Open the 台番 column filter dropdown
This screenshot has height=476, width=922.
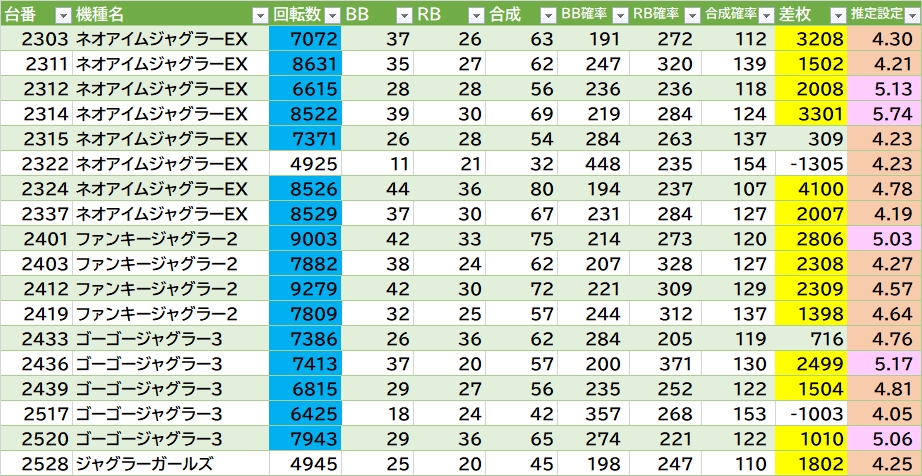62,14
